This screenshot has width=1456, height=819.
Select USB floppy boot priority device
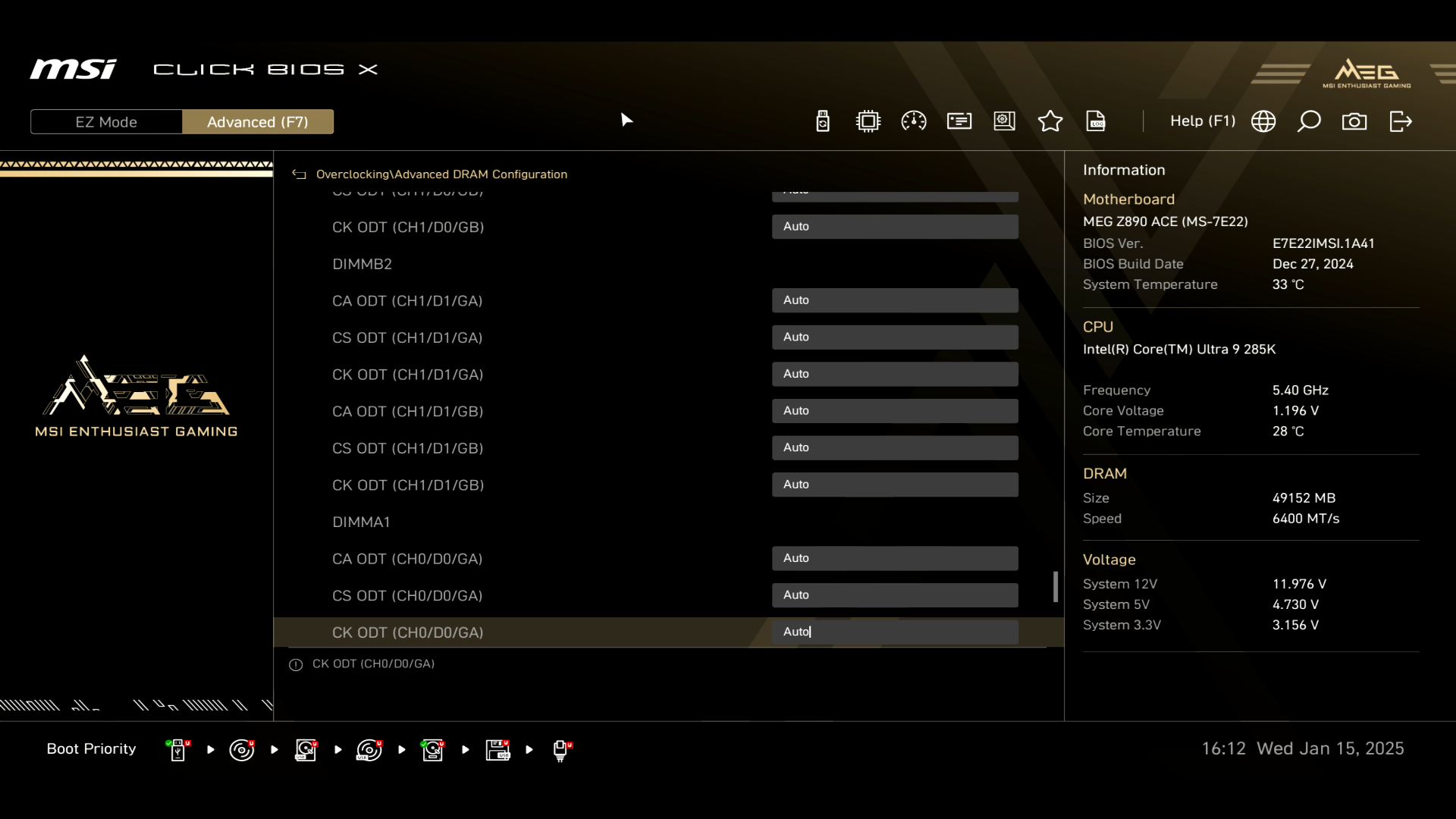click(497, 750)
